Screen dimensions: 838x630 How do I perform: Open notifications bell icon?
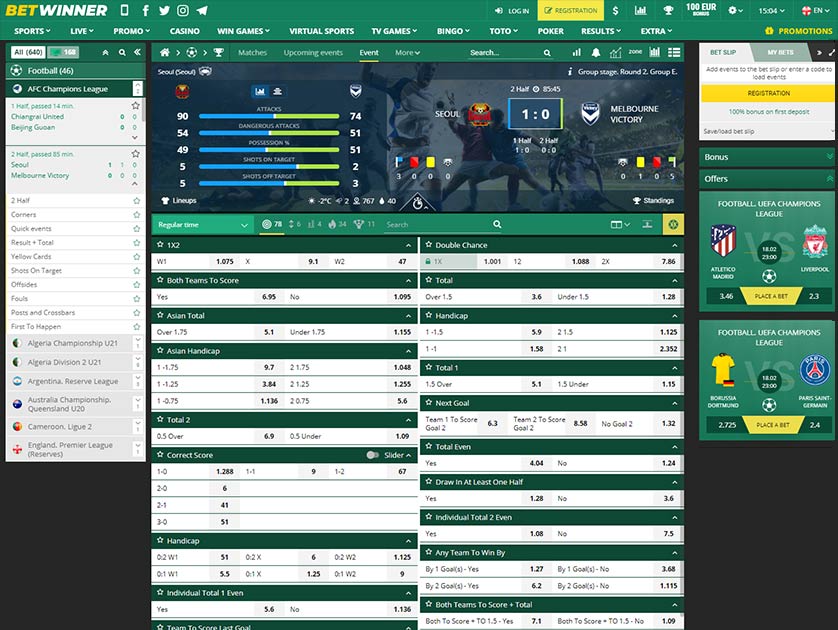[596, 52]
